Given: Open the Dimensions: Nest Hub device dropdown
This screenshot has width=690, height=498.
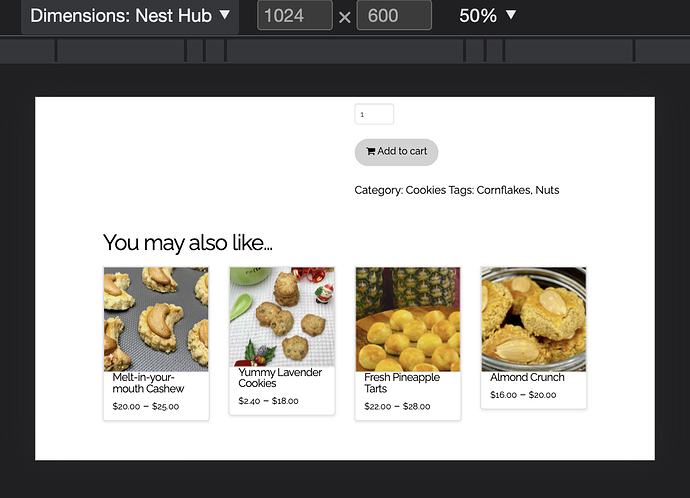Looking at the screenshot, I should (x=130, y=16).
